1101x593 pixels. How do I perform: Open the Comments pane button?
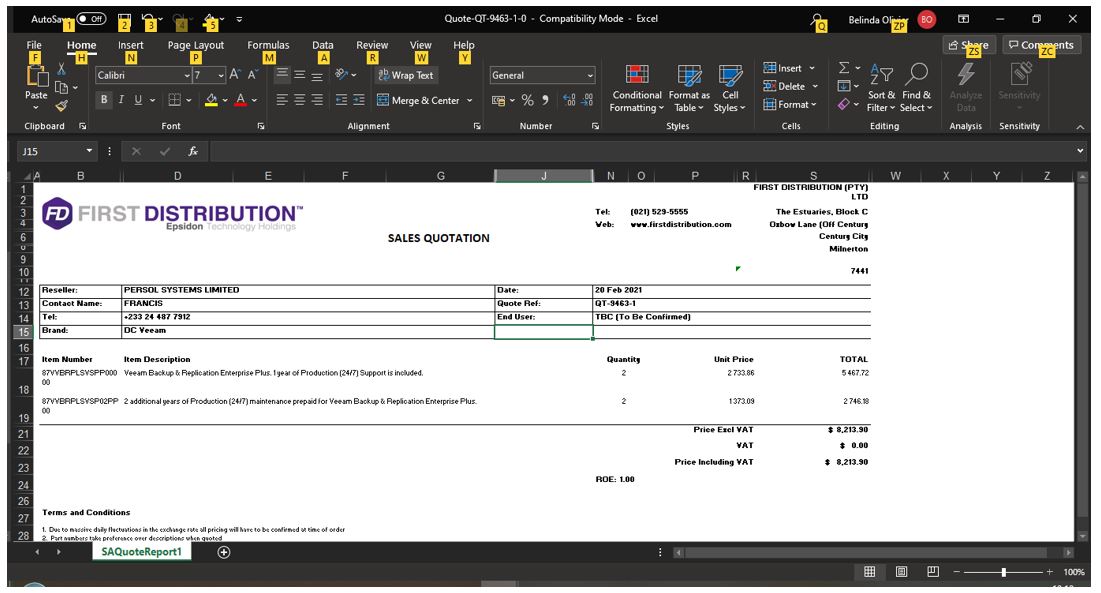[x=1040, y=45]
